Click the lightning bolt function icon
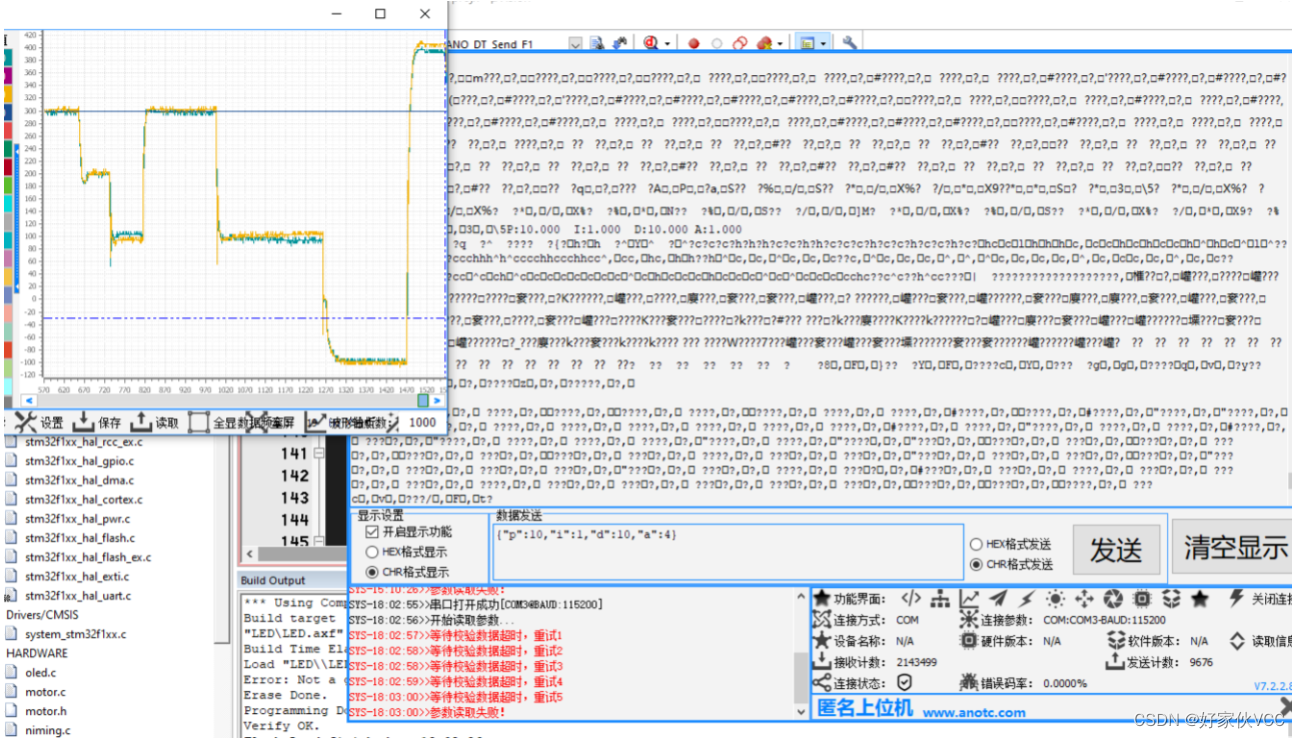 [1026, 598]
